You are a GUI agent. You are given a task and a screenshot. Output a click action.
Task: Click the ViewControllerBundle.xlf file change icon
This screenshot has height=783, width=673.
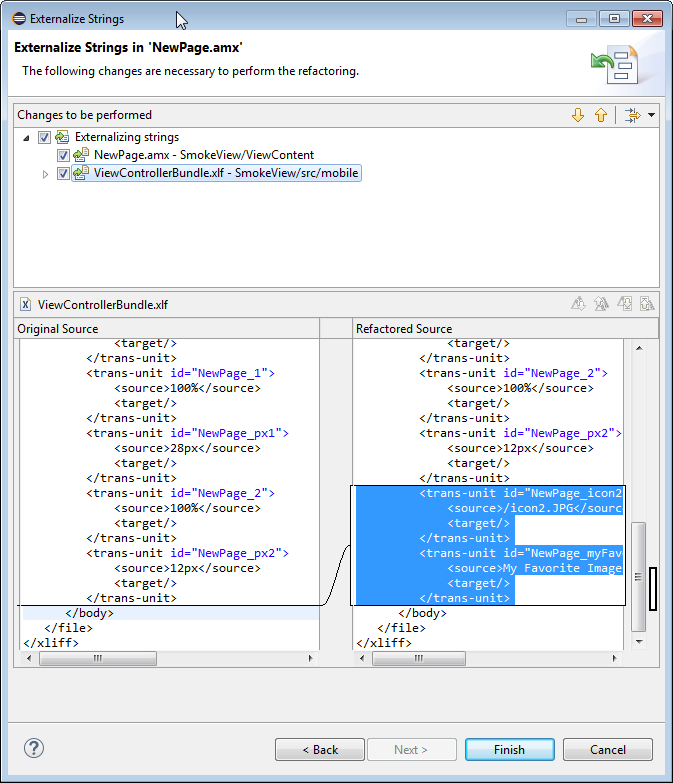click(x=81, y=173)
